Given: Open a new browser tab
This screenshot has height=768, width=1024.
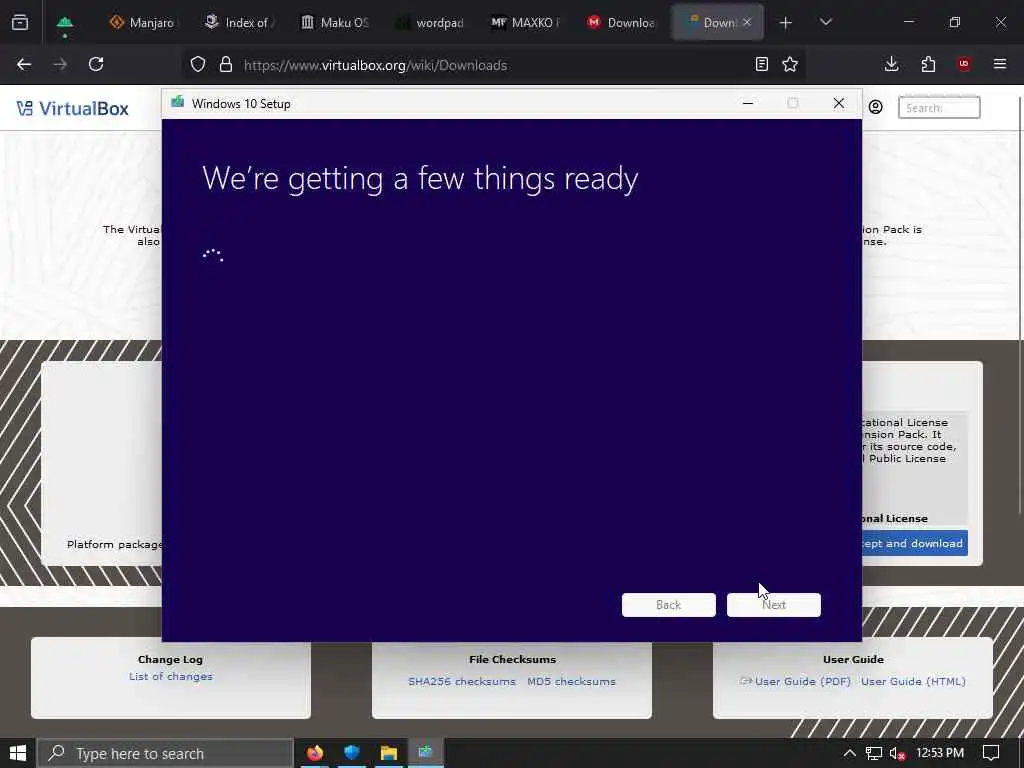Looking at the screenshot, I should pyautogui.click(x=786, y=23).
